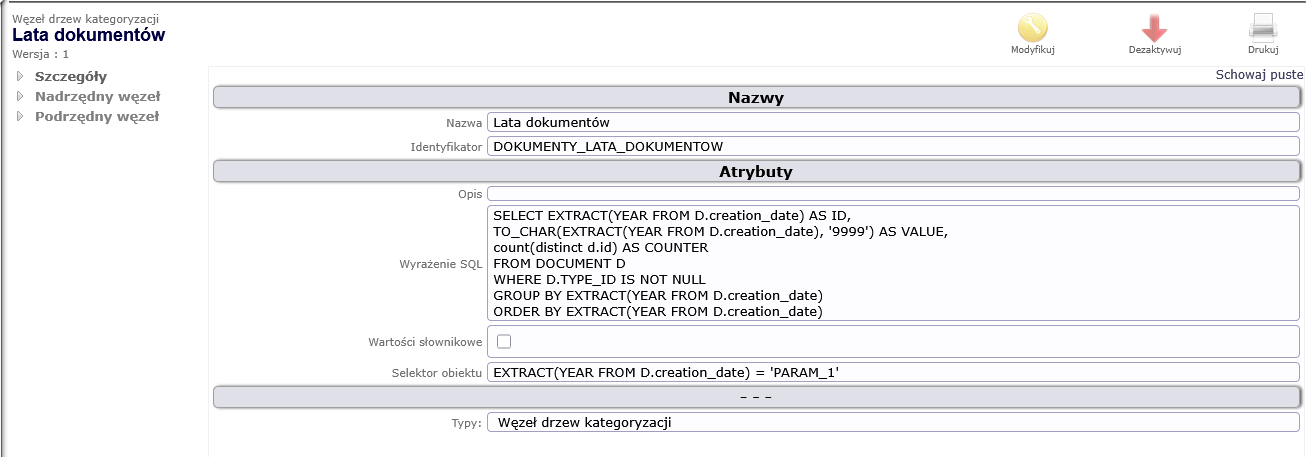Click the Modyfikuj wrench icon
This screenshot has height=457, width=1313.
click(1032, 28)
